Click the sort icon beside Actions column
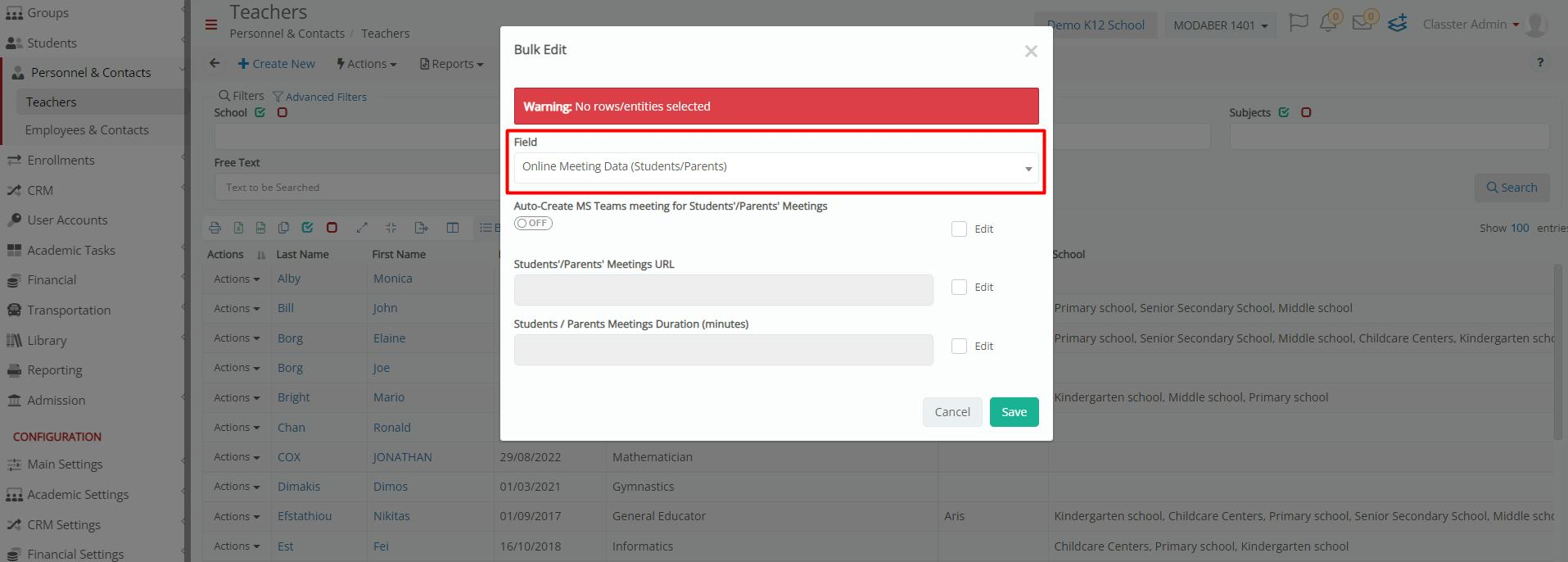 click(x=261, y=255)
